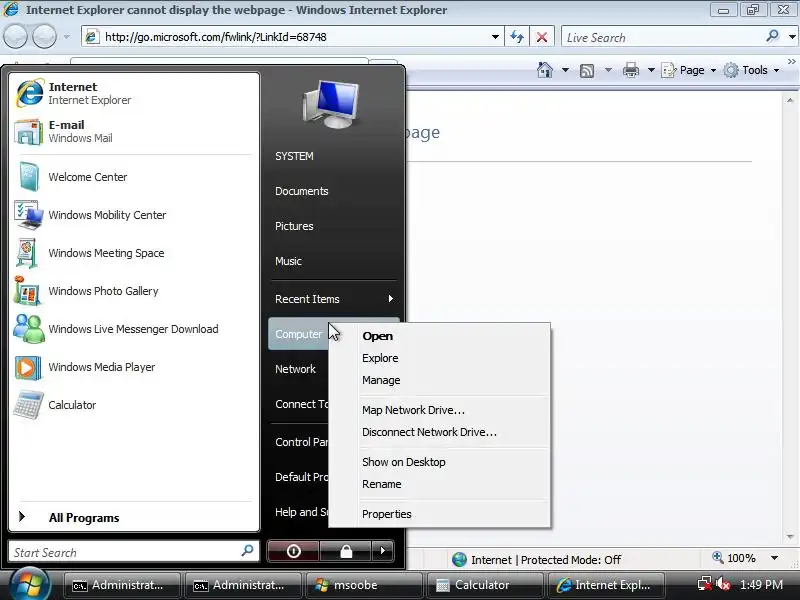This screenshot has width=800, height=600.
Task: Click the Live Search box
Action: (x=663, y=37)
